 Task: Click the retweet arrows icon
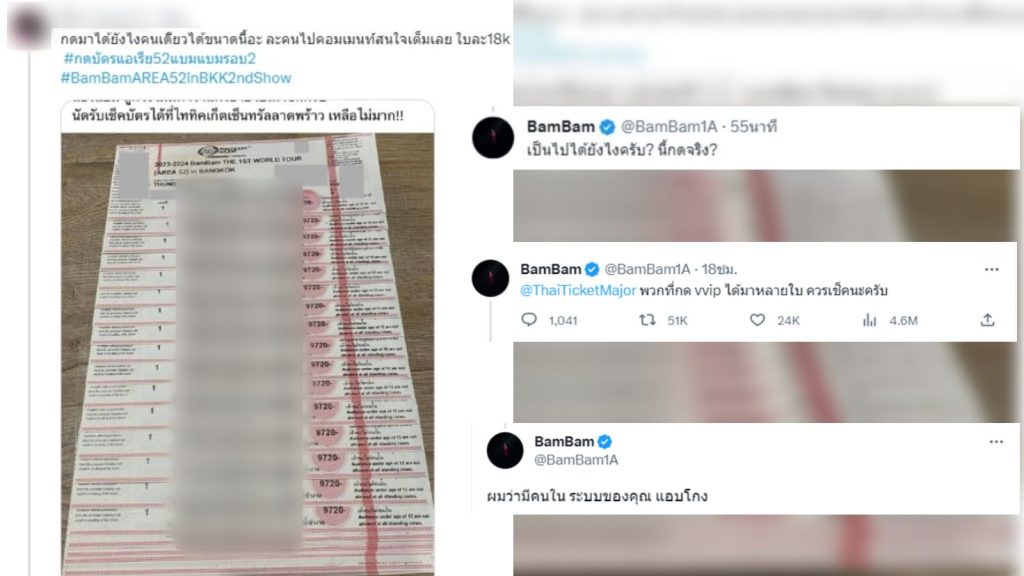[647, 320]
